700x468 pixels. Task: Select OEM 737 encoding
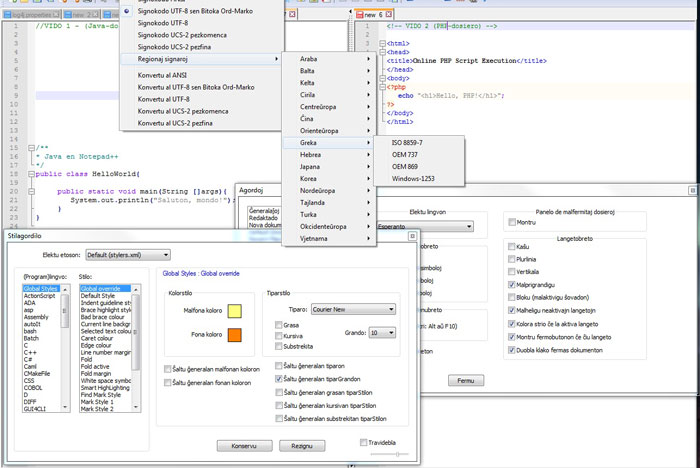pos(419,155)
